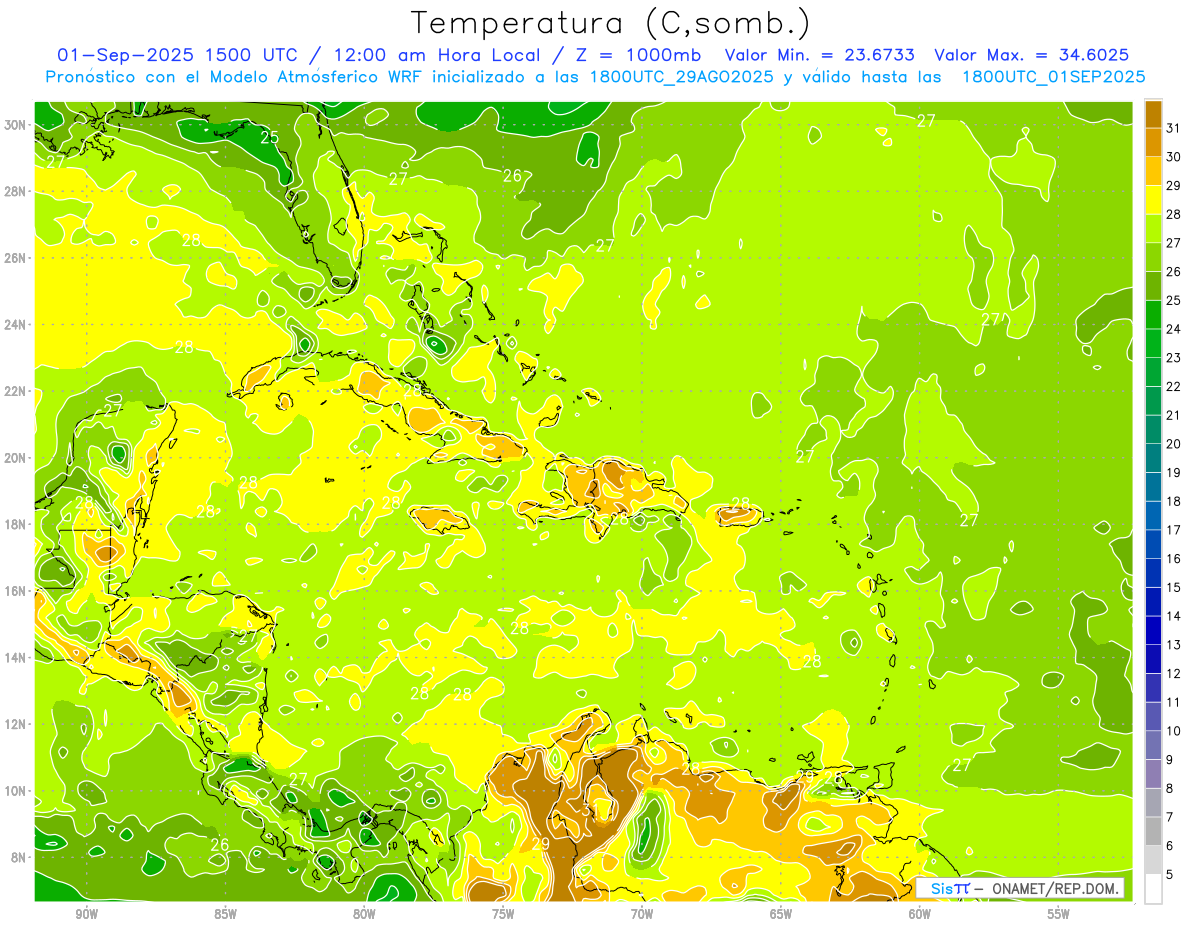Click the 10N latitude axis label

coord(16,791)
